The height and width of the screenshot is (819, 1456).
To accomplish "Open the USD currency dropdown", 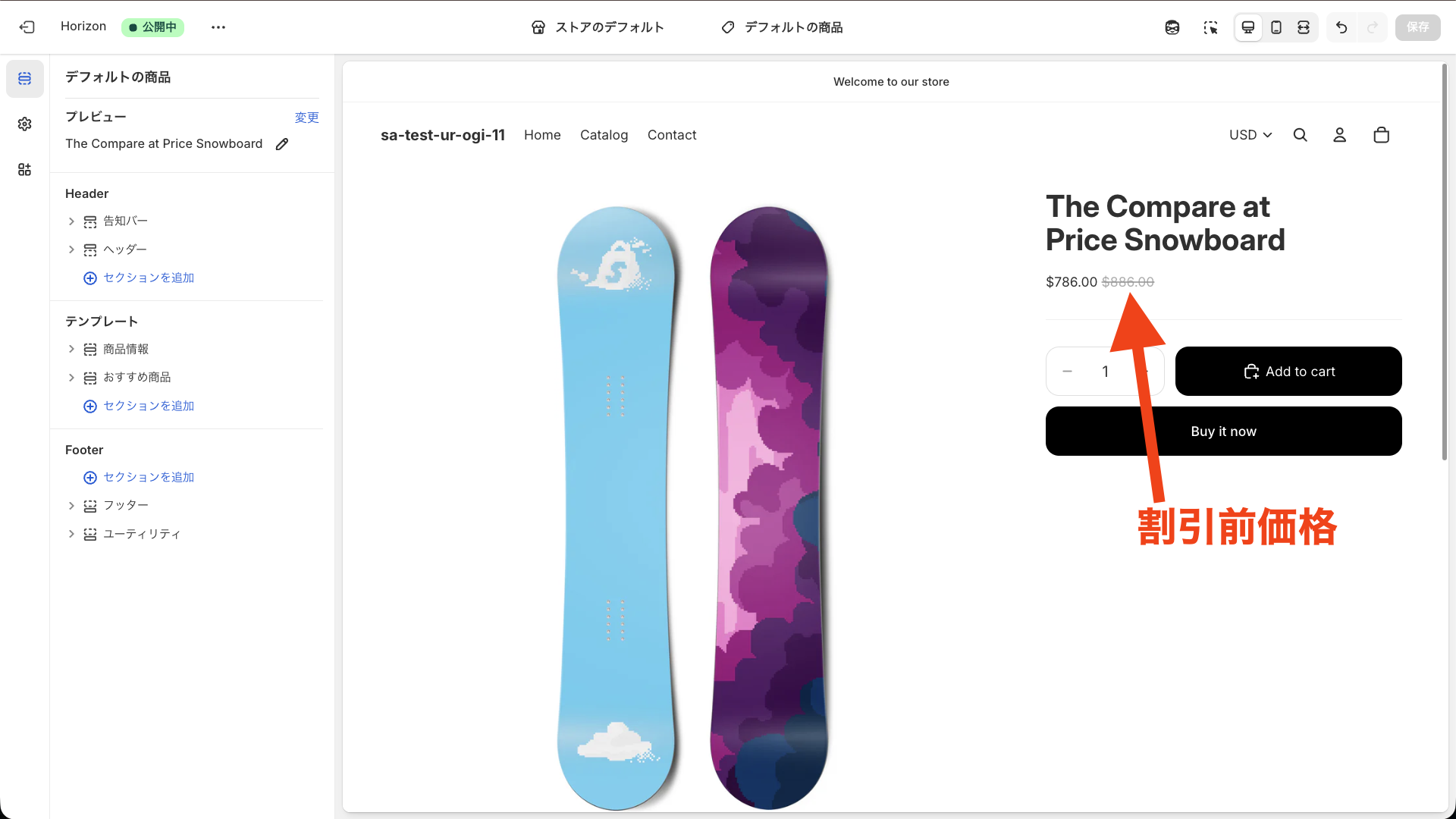I will click(x=1250, y=134).
